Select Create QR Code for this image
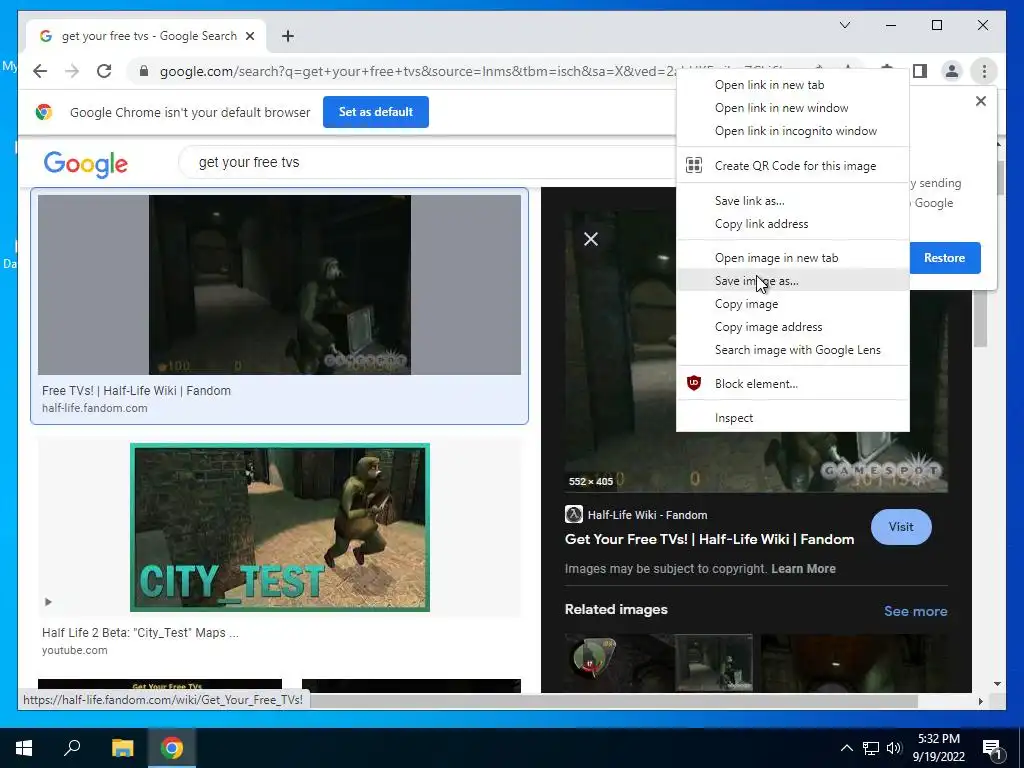This screenshot has width=1024, height=768. pyautogui.click(x=793, y=166)
